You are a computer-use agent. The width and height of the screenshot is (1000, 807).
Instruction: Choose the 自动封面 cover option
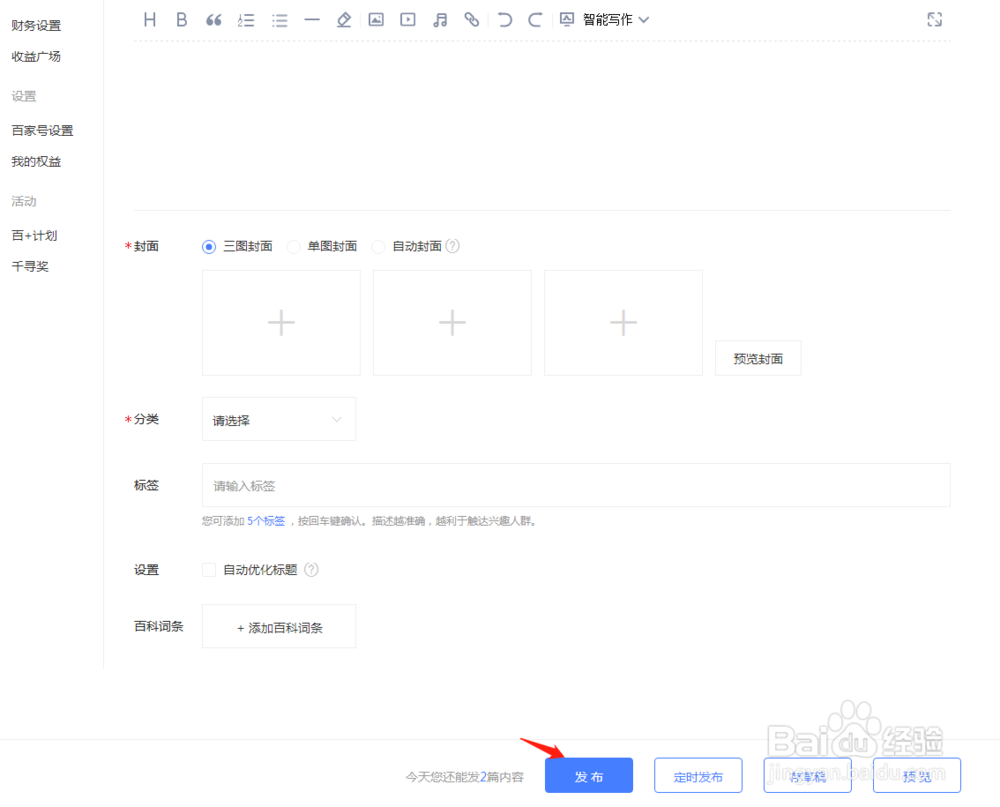point(379,246)
